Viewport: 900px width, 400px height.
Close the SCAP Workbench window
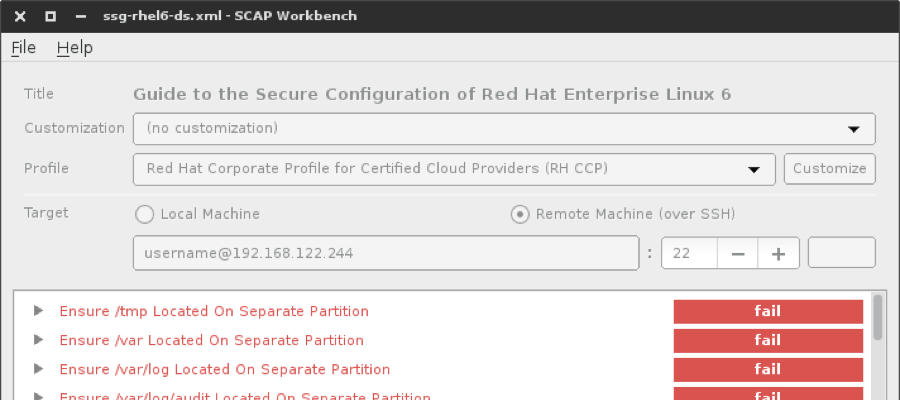point(20,16)
